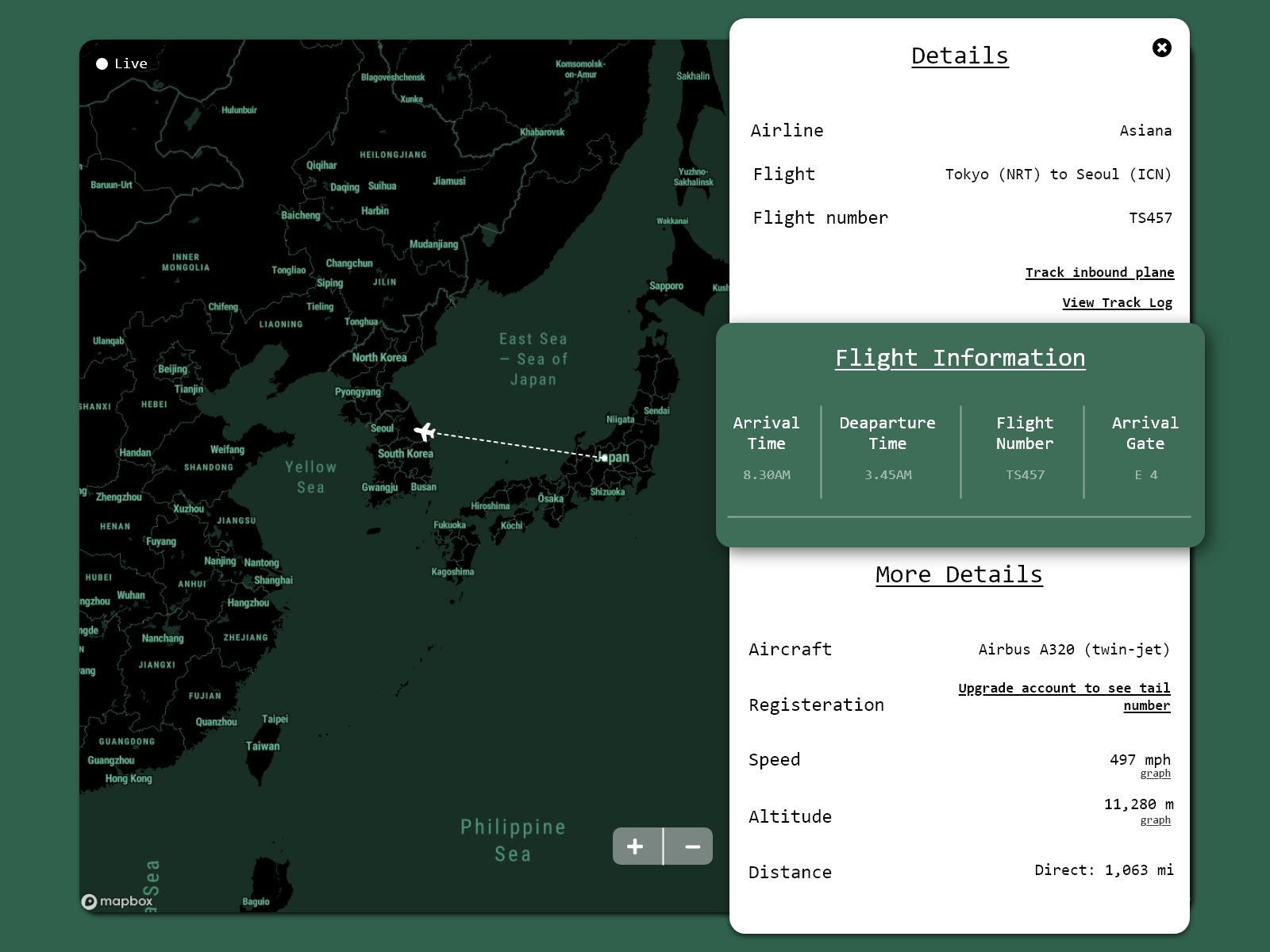Select flight number TS457 in Details
Image resolution: width=1270 pixels, height=952 pixels.
tap(1150, 217)
